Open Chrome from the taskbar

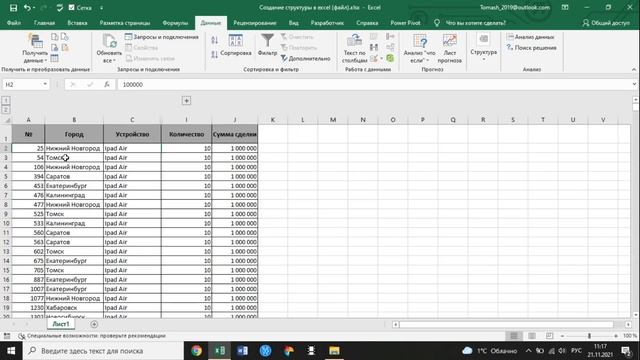(x=196, y=351)
